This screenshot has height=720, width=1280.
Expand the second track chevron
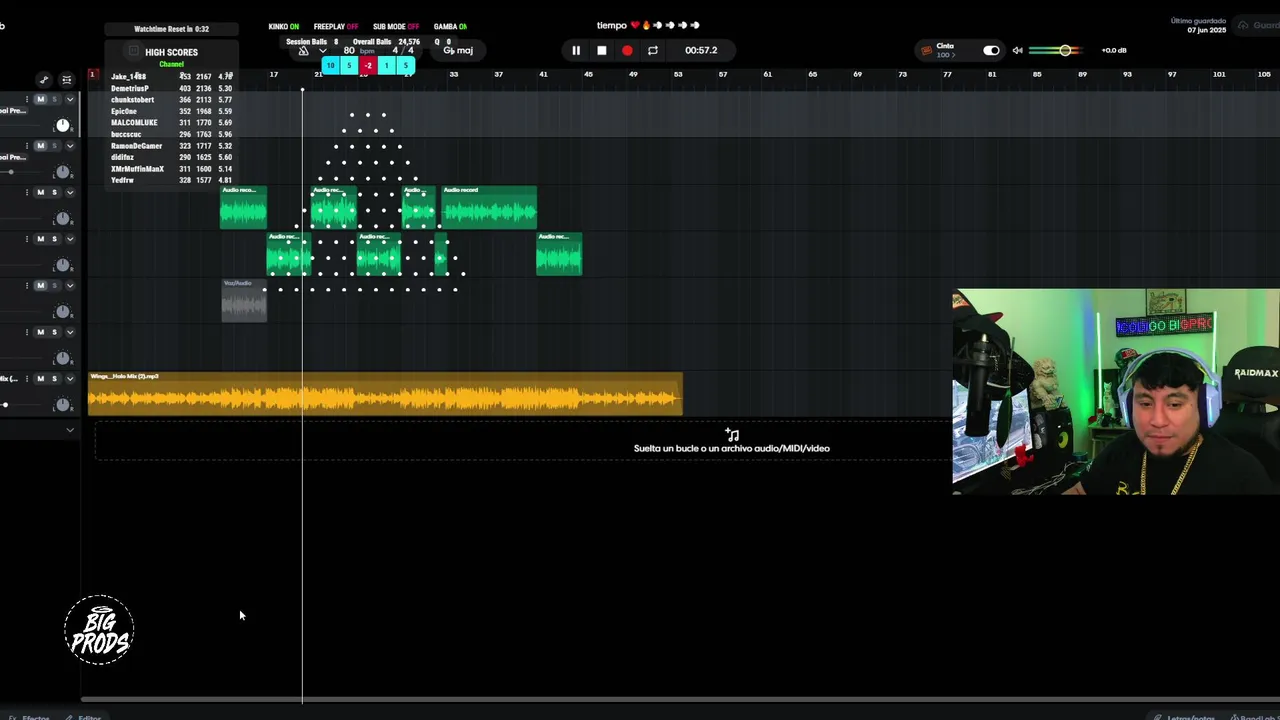click(x=70, y=146)
